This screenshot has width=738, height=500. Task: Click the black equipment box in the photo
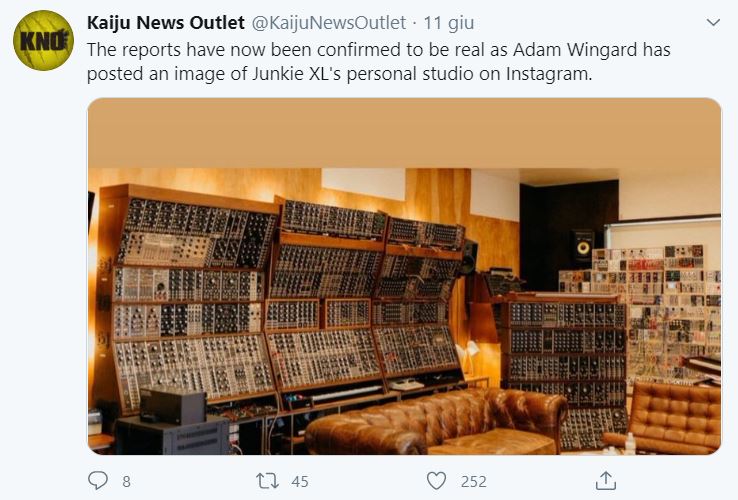click(x=173, y=406)
